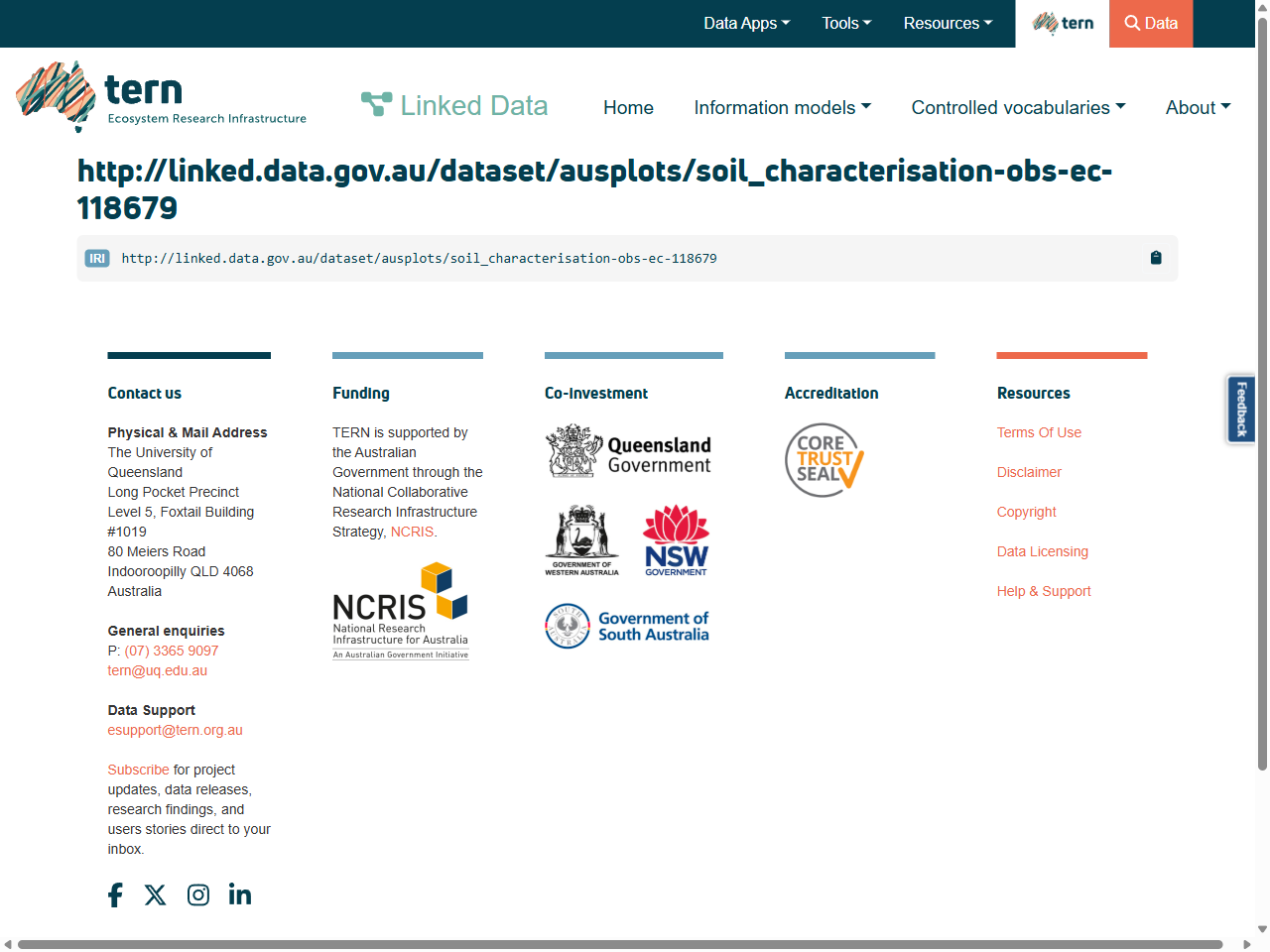Expand the Tools dropdown
The height and width of the screenshot is (952, 1270).
845,23
